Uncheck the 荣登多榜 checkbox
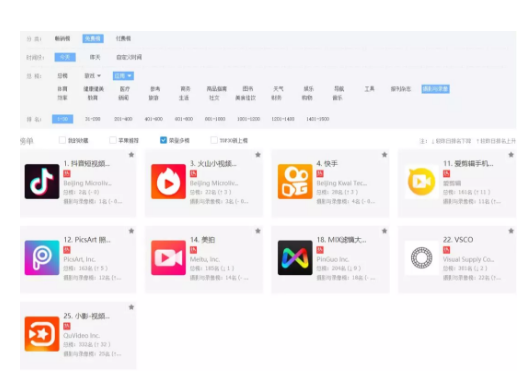 tap(163, 140)
